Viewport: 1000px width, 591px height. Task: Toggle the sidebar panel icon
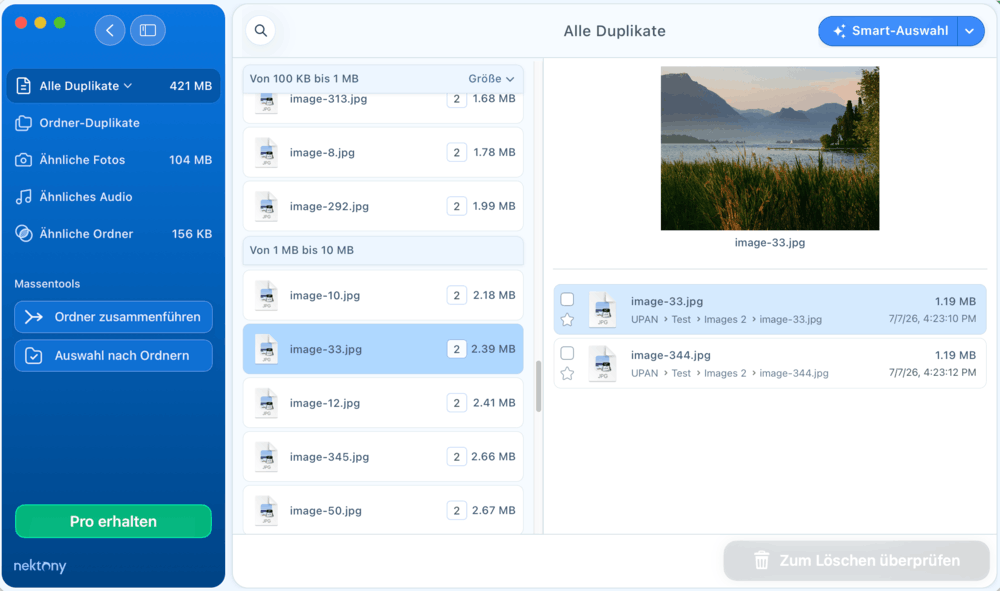click(x=148, y=30)
